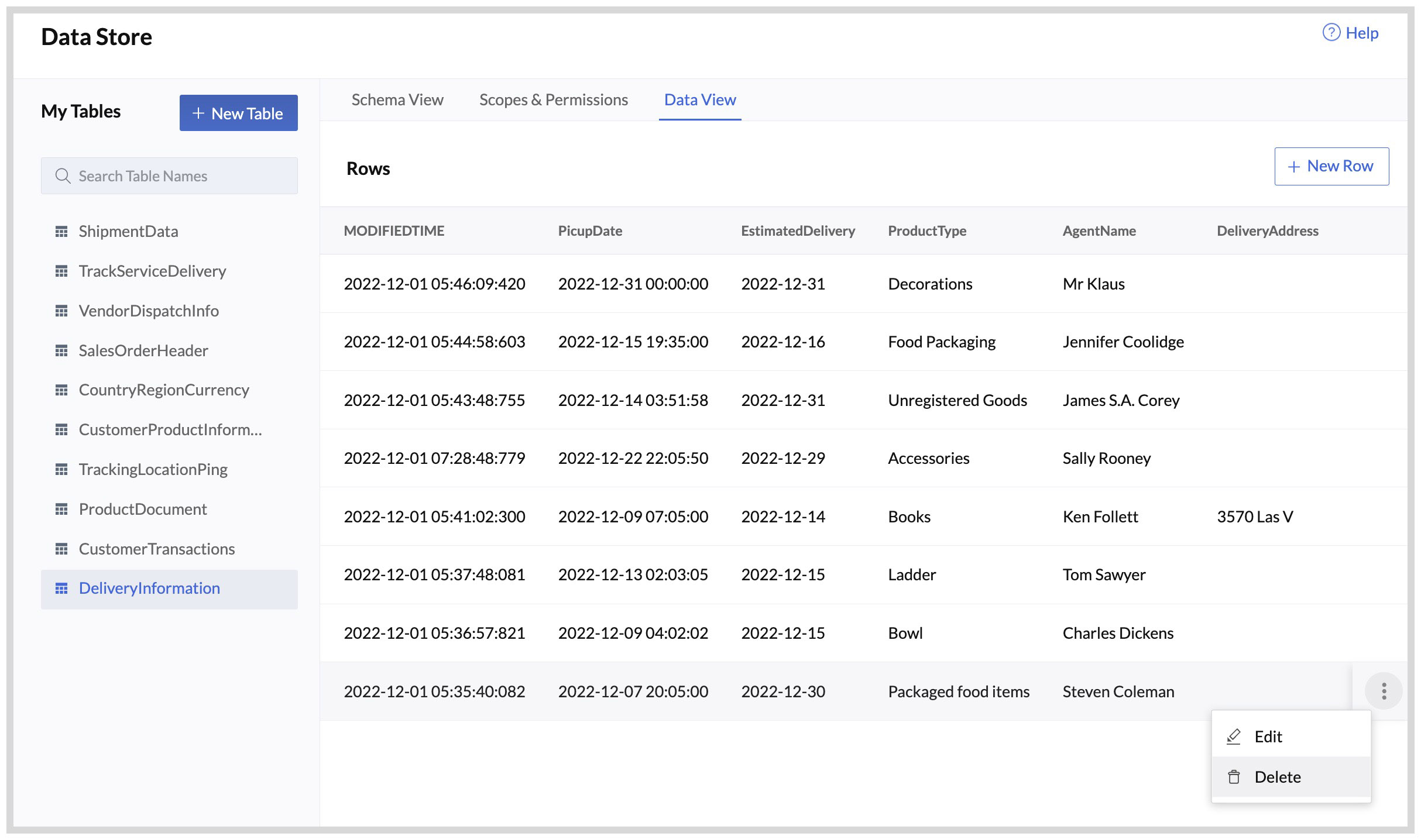Open the CustomerTransactions table
1421x840 pixels.
pos(157,549)
